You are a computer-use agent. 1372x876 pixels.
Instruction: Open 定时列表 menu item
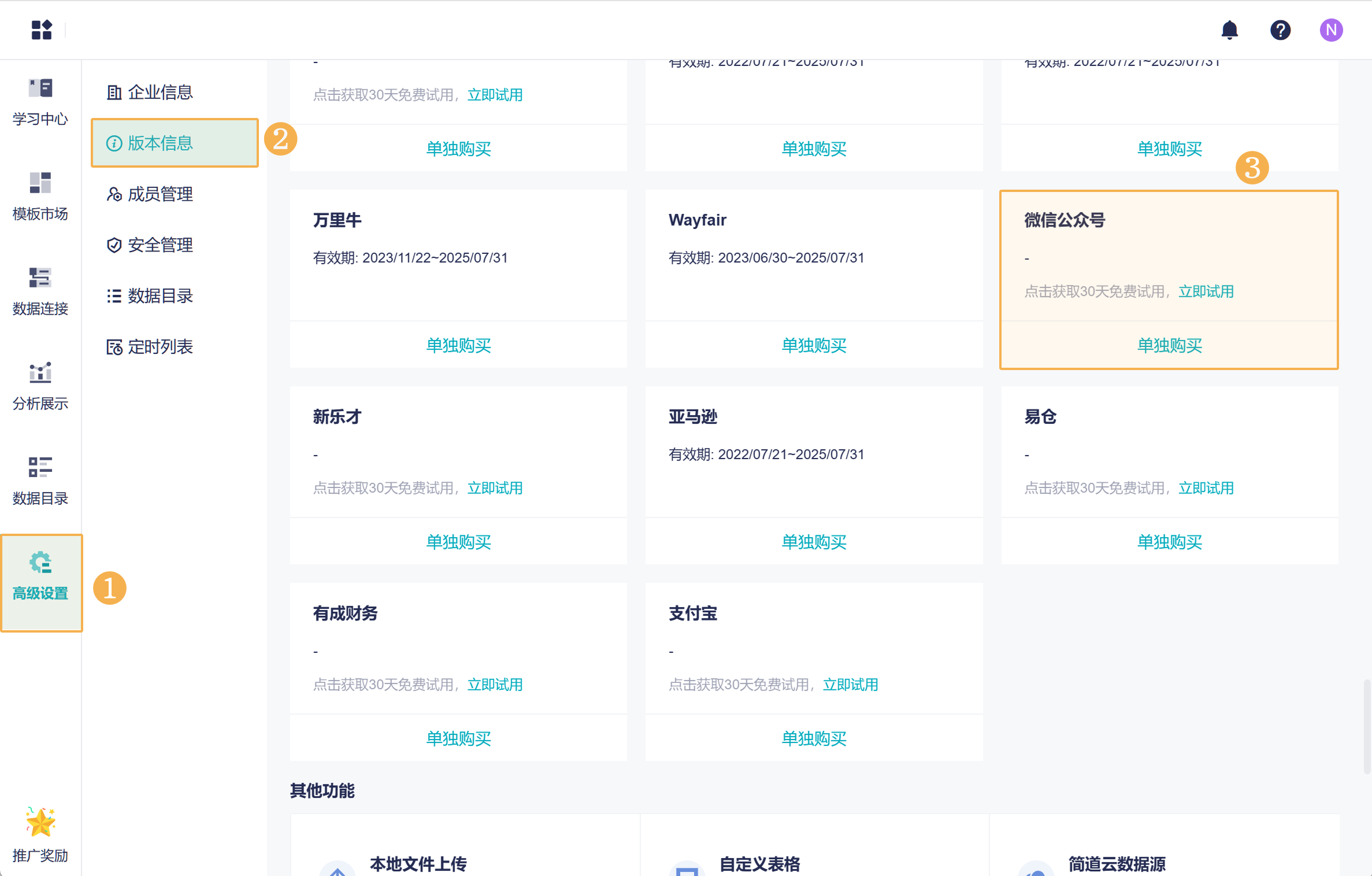coord(160,347)
